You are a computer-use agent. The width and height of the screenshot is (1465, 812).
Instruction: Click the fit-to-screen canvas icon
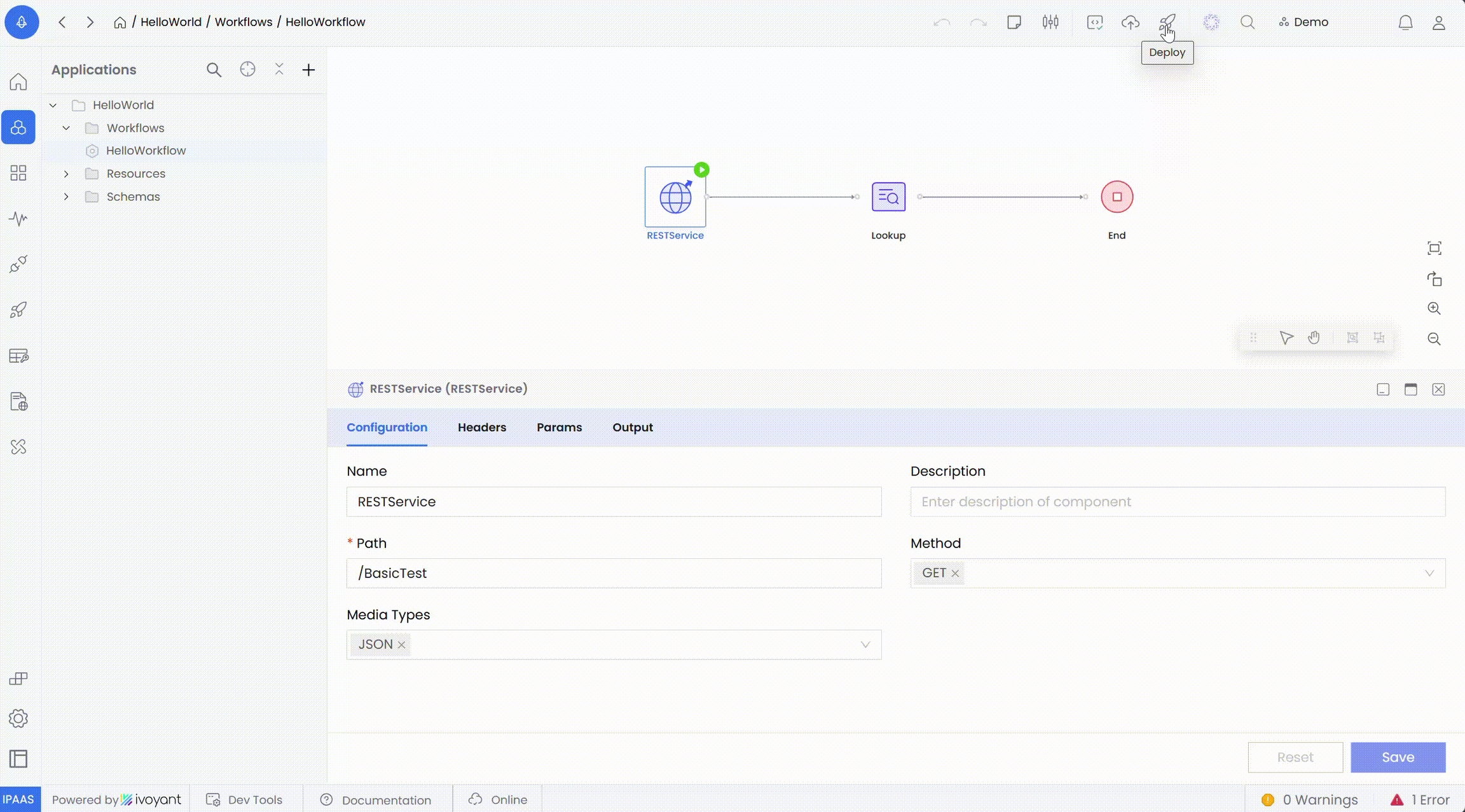[1434, 249]
